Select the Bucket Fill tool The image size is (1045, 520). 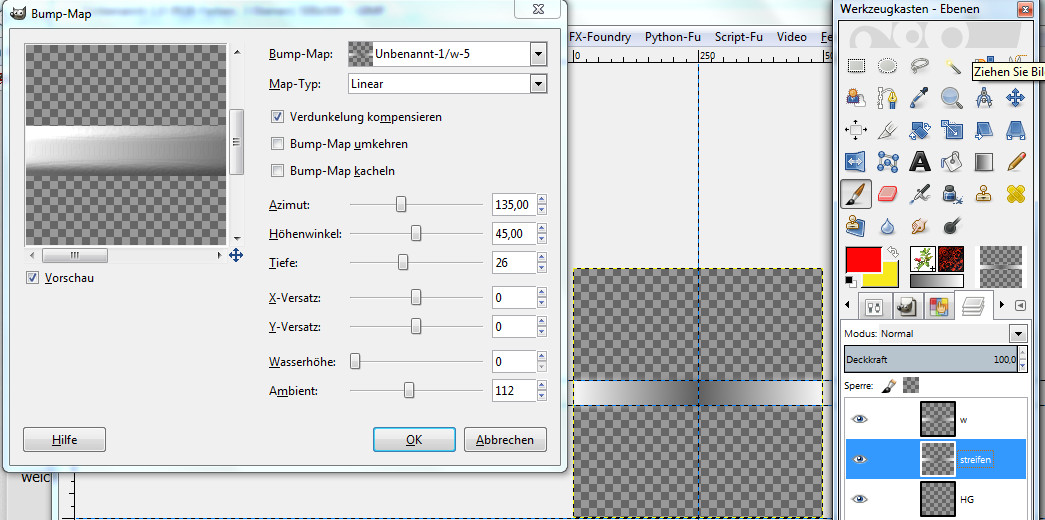[x=952, y=162]
